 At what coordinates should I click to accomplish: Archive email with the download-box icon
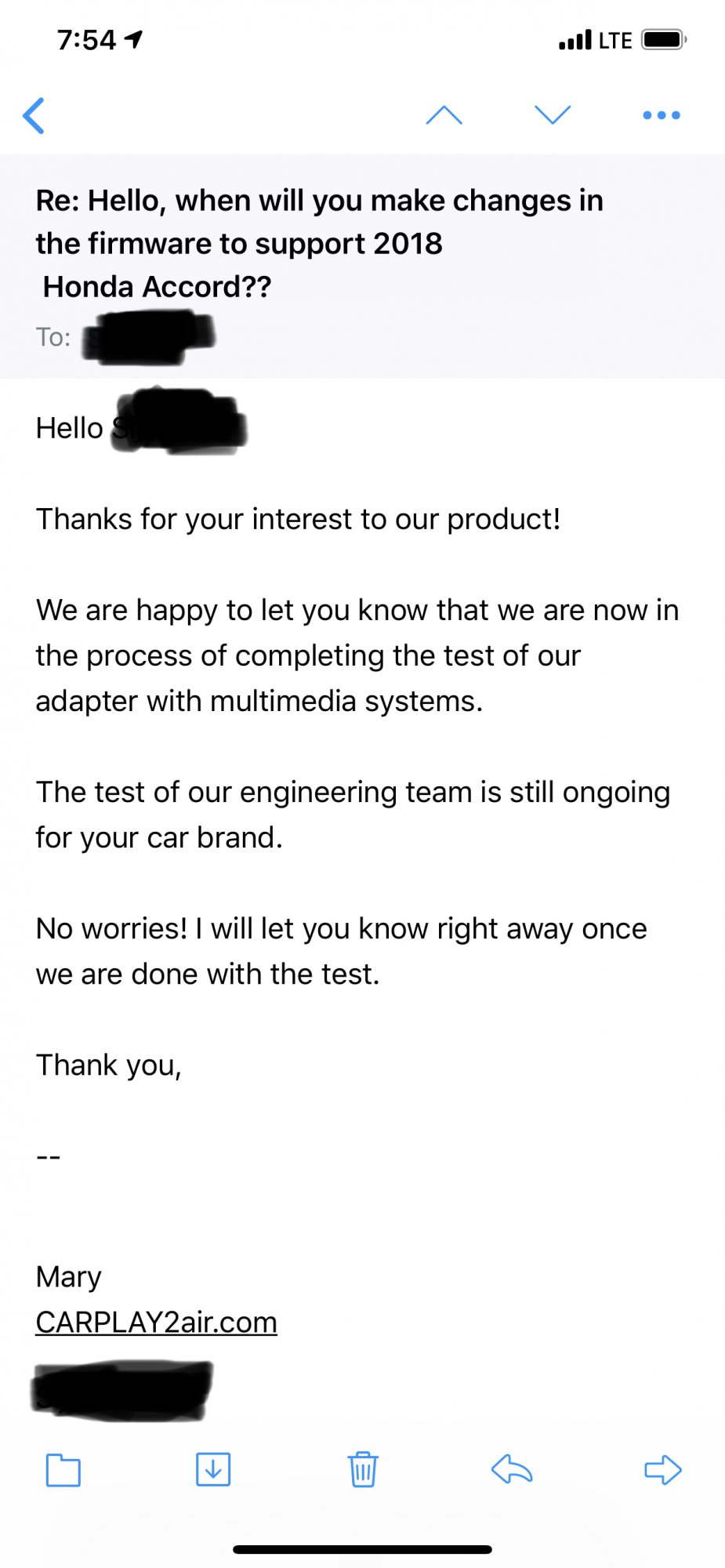coord(213,1468)
